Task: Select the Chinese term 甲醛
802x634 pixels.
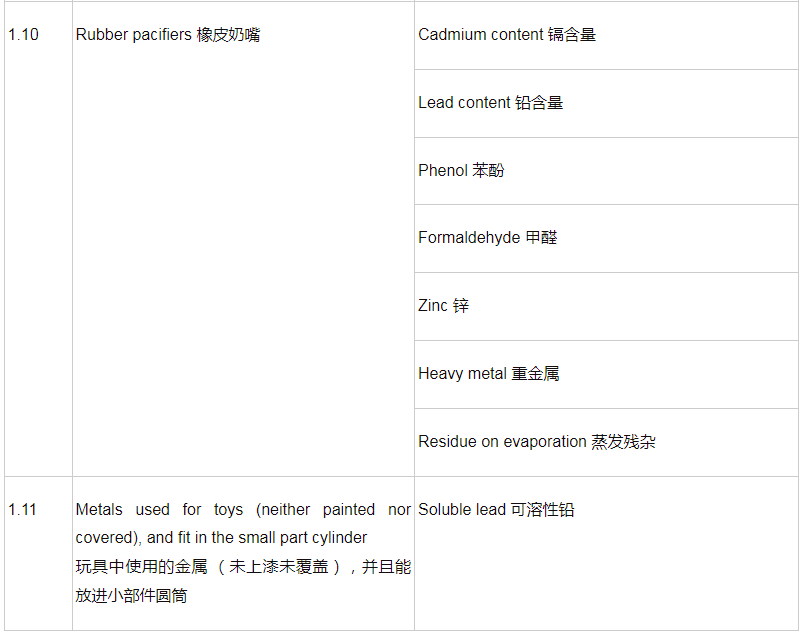Action: coord(541,238)
